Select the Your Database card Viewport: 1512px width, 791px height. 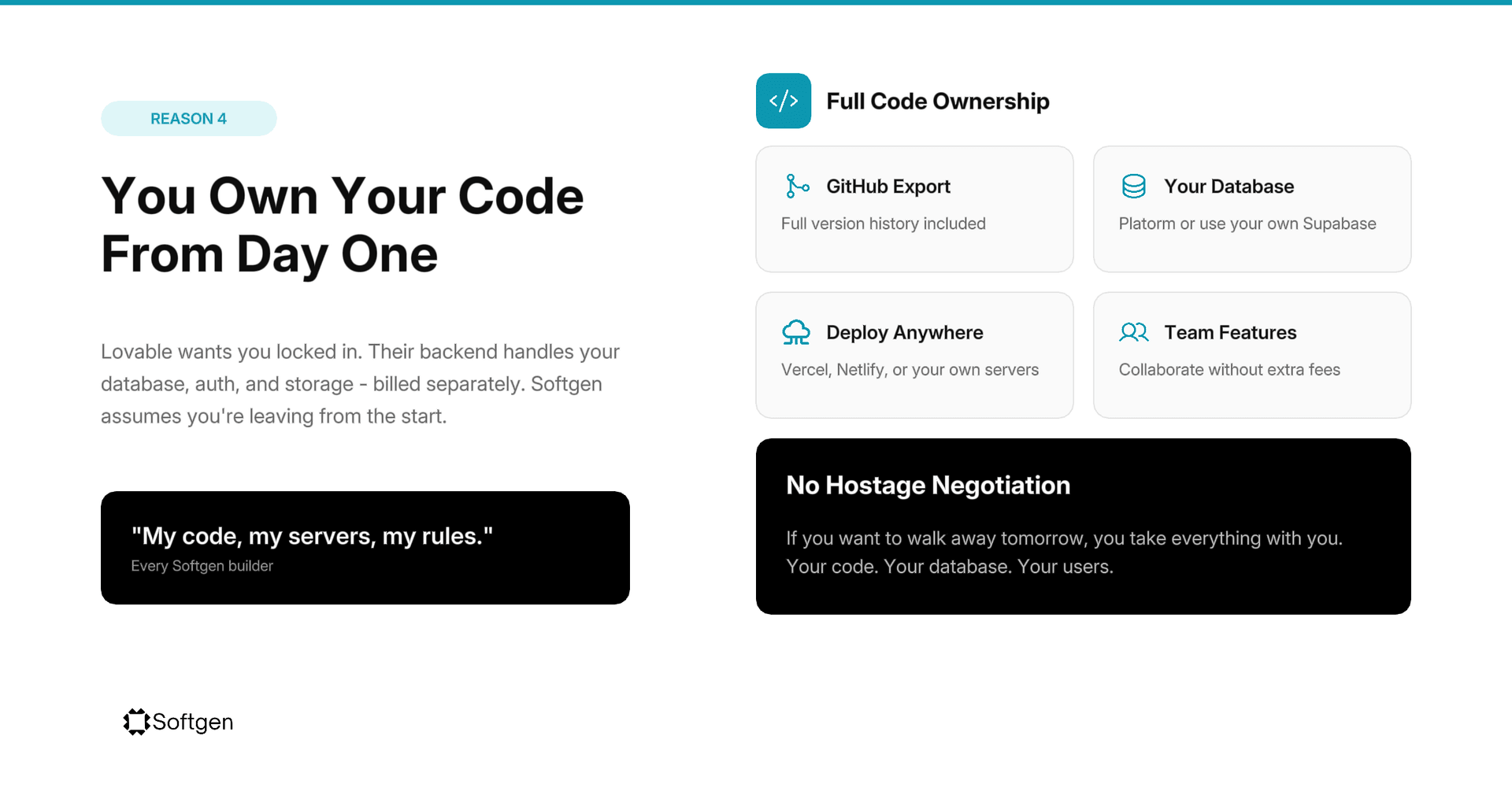1251,209
